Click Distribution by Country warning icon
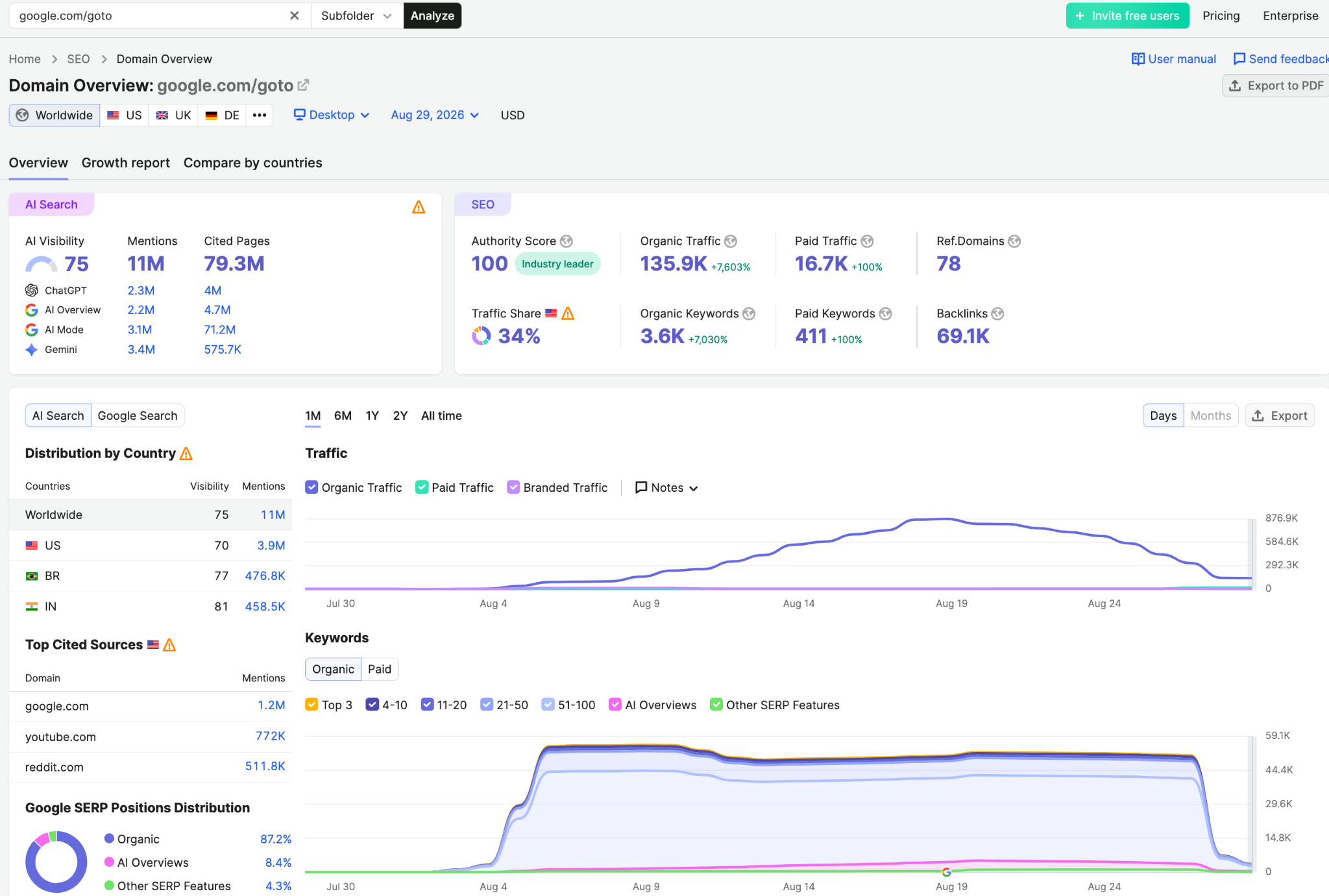 (186, 454)
